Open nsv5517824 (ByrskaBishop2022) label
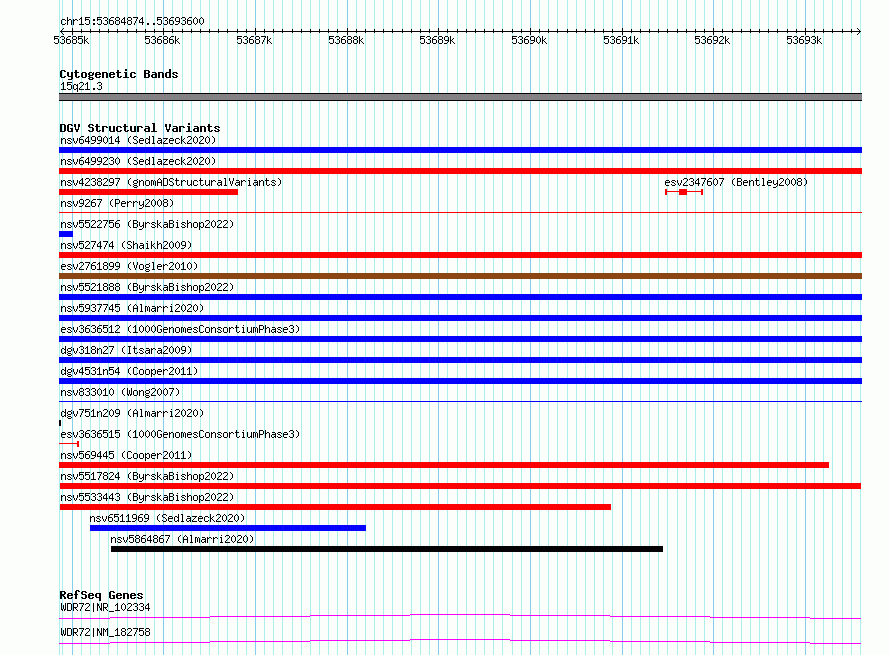The height and width of the screenshot is (655, 890). [147, 476]
